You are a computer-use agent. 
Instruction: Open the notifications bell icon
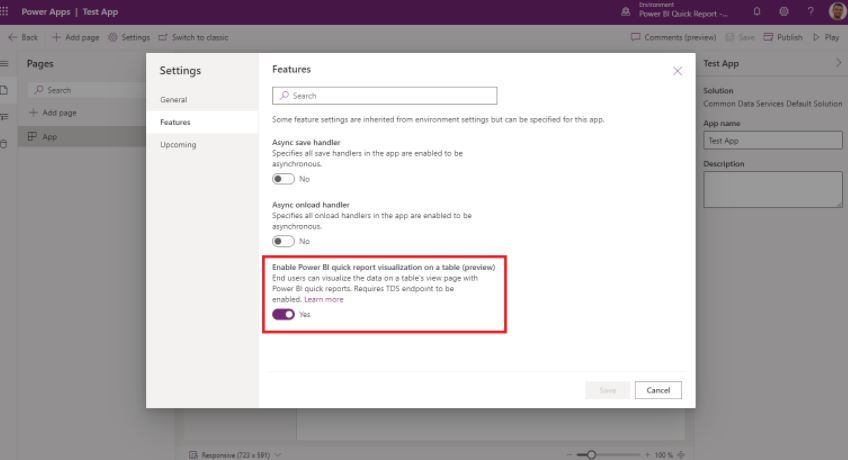(757, 12)
